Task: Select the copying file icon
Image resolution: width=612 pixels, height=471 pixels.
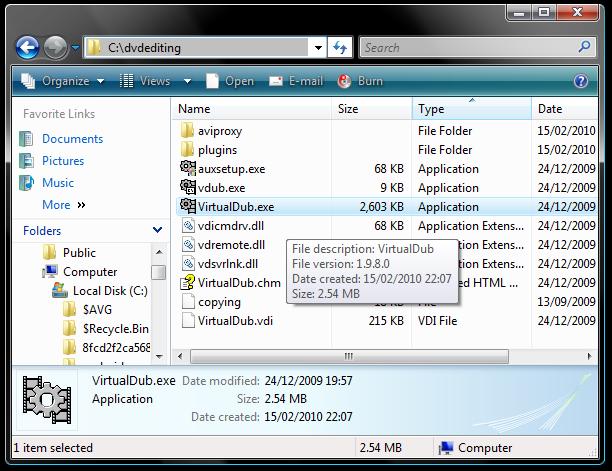Action: pos(188,301)
